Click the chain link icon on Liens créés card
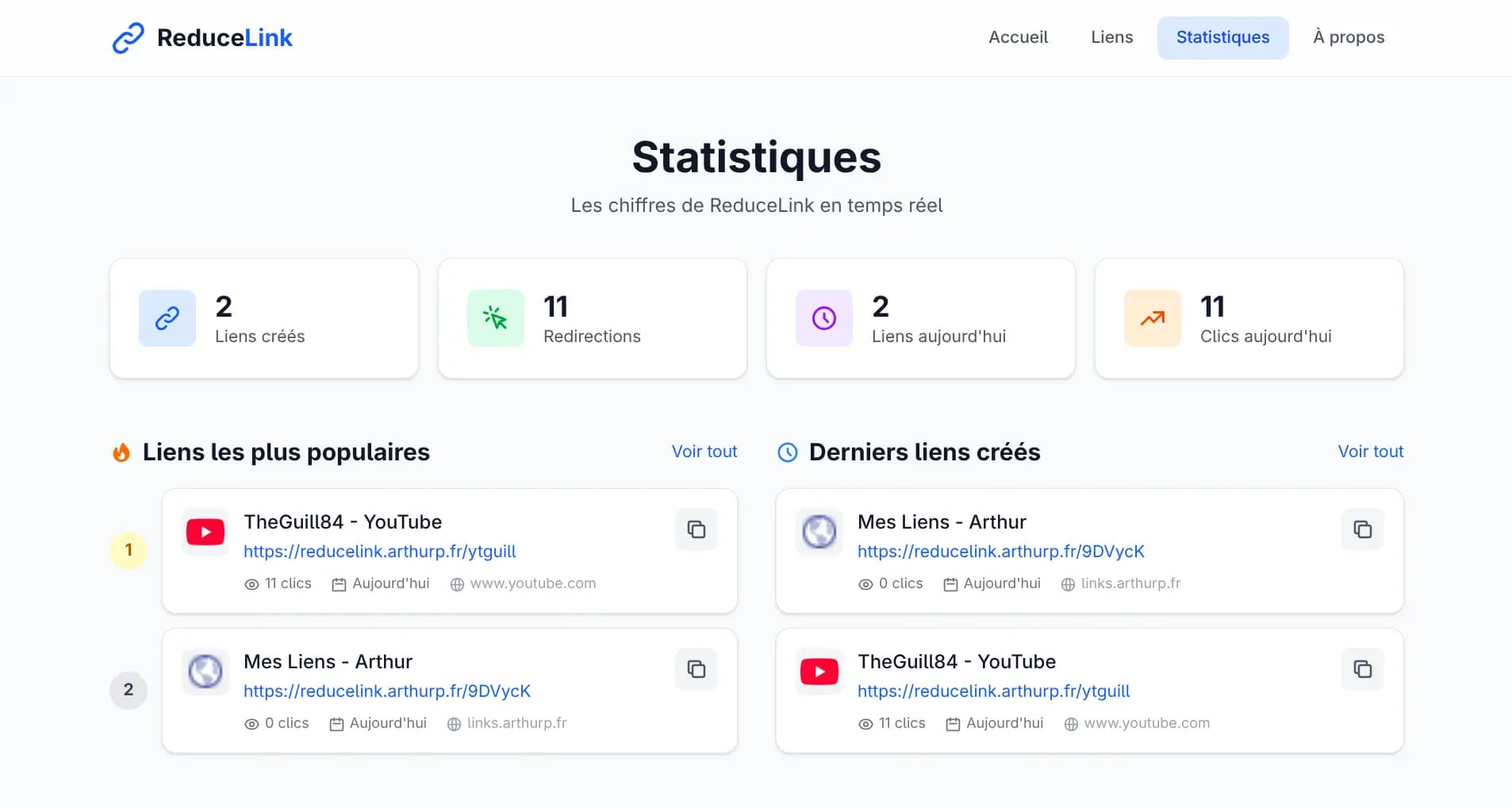The width and height of the screenshot is (1512, 808). click(x=167, y=318)
